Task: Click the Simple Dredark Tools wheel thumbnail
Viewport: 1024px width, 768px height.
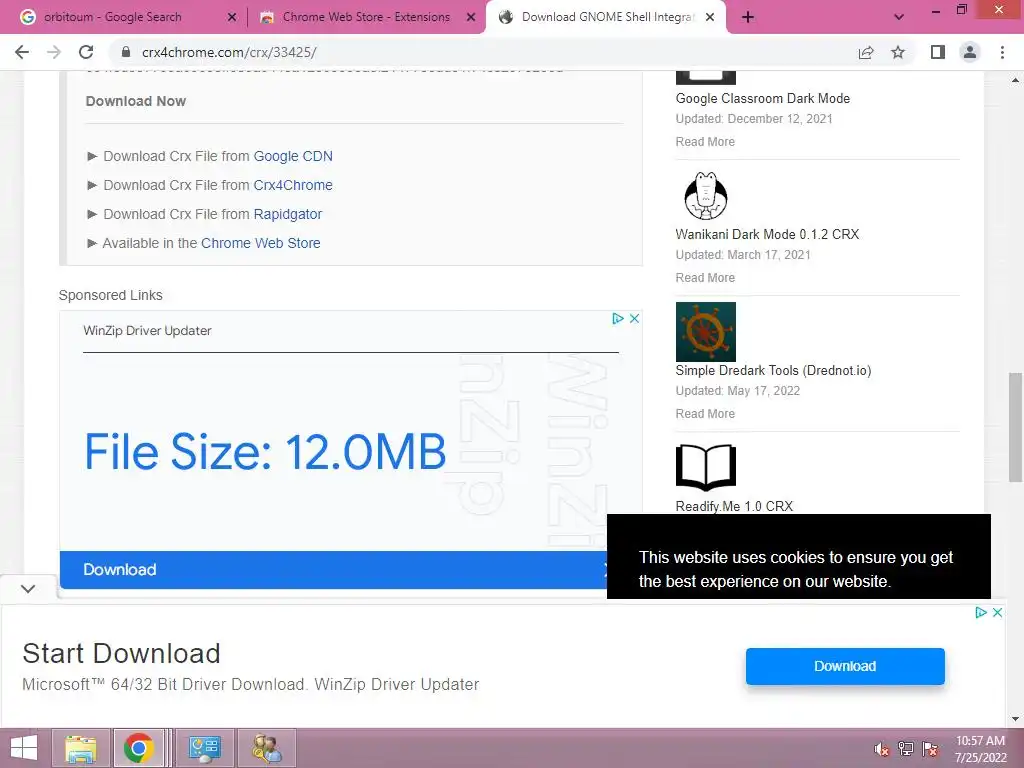Action: pos(706,331)
